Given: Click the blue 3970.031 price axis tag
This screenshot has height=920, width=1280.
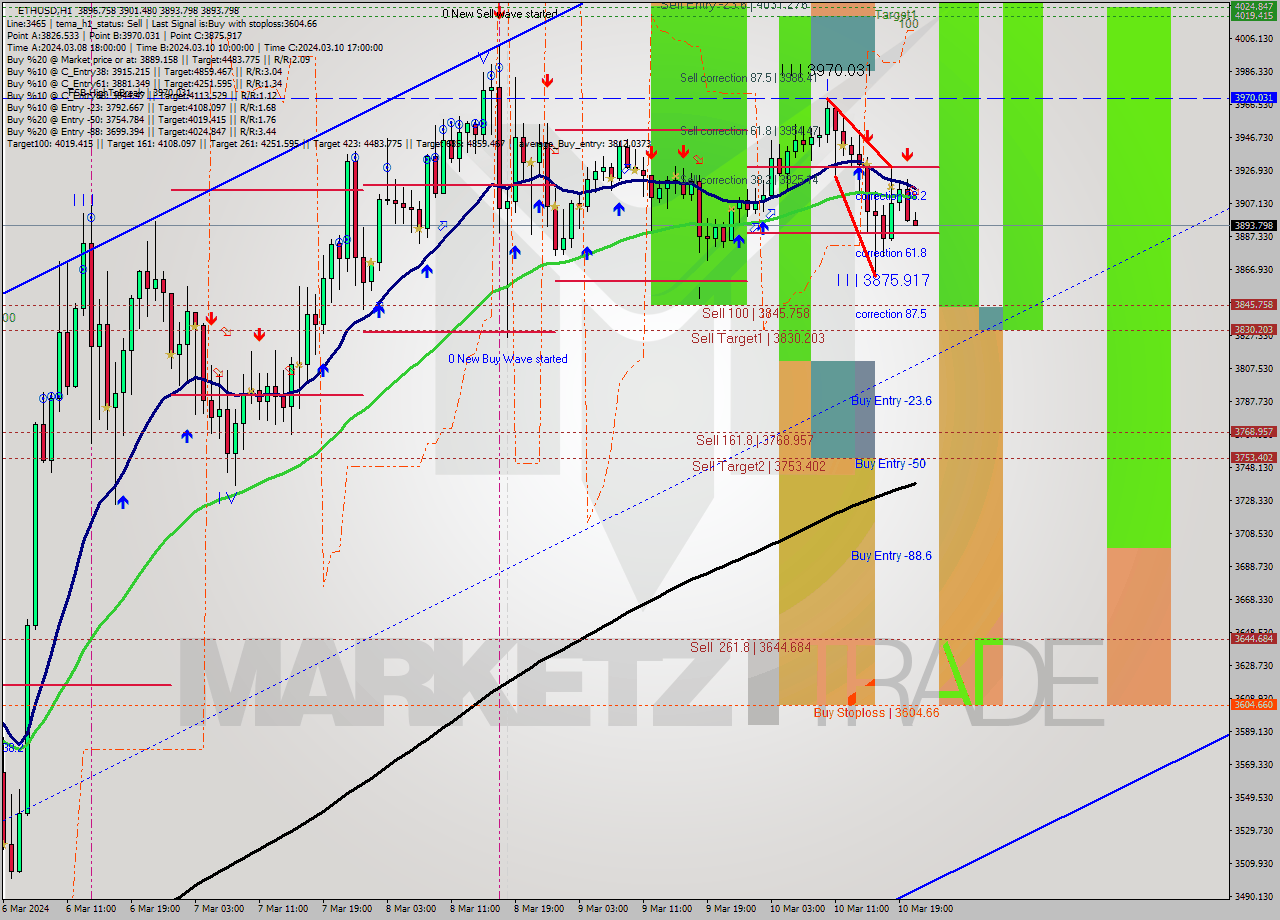Looking at the screenshot, I should coord(1254,98).
